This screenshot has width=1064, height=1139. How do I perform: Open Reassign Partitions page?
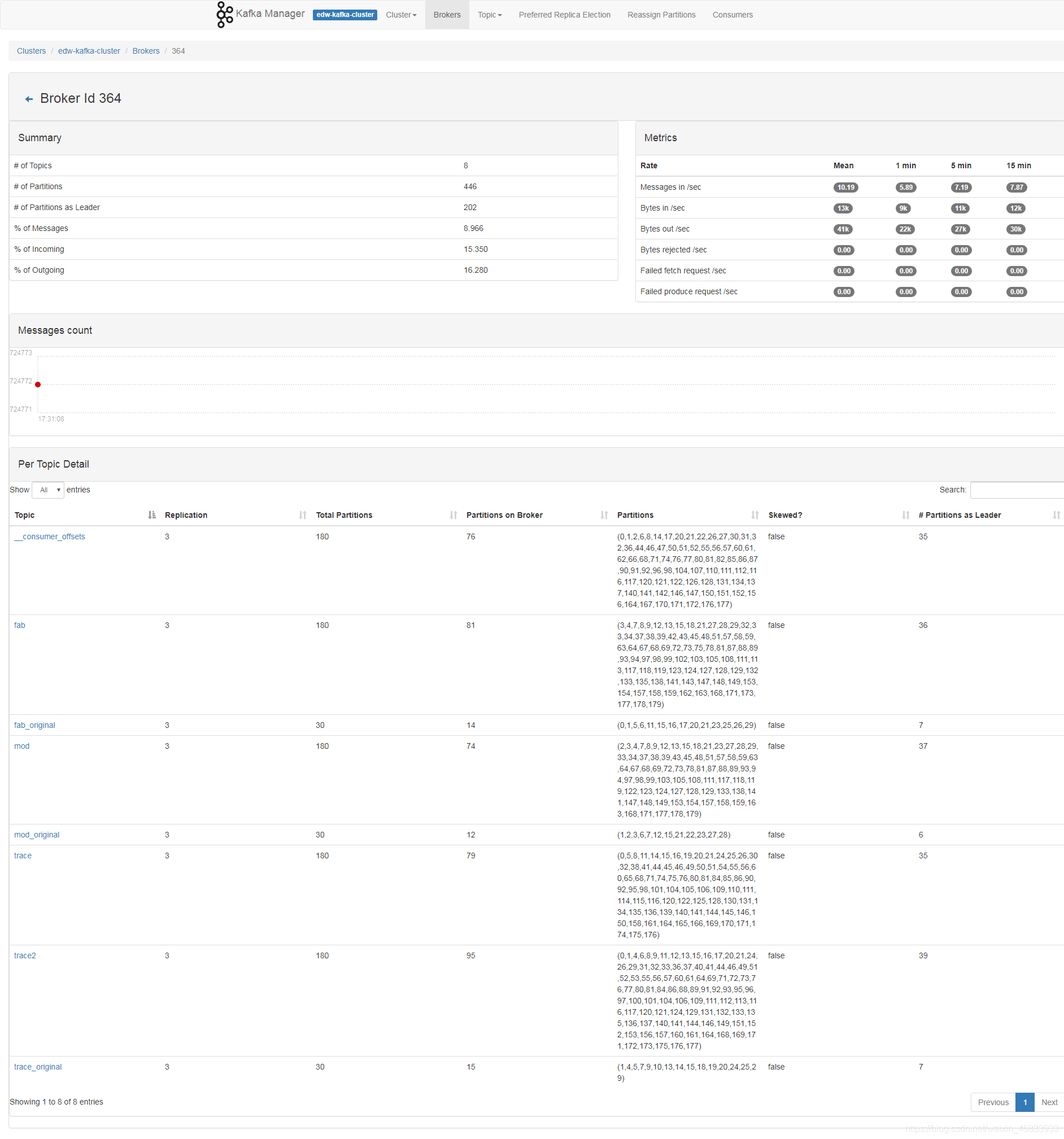(x=661, y=15)
